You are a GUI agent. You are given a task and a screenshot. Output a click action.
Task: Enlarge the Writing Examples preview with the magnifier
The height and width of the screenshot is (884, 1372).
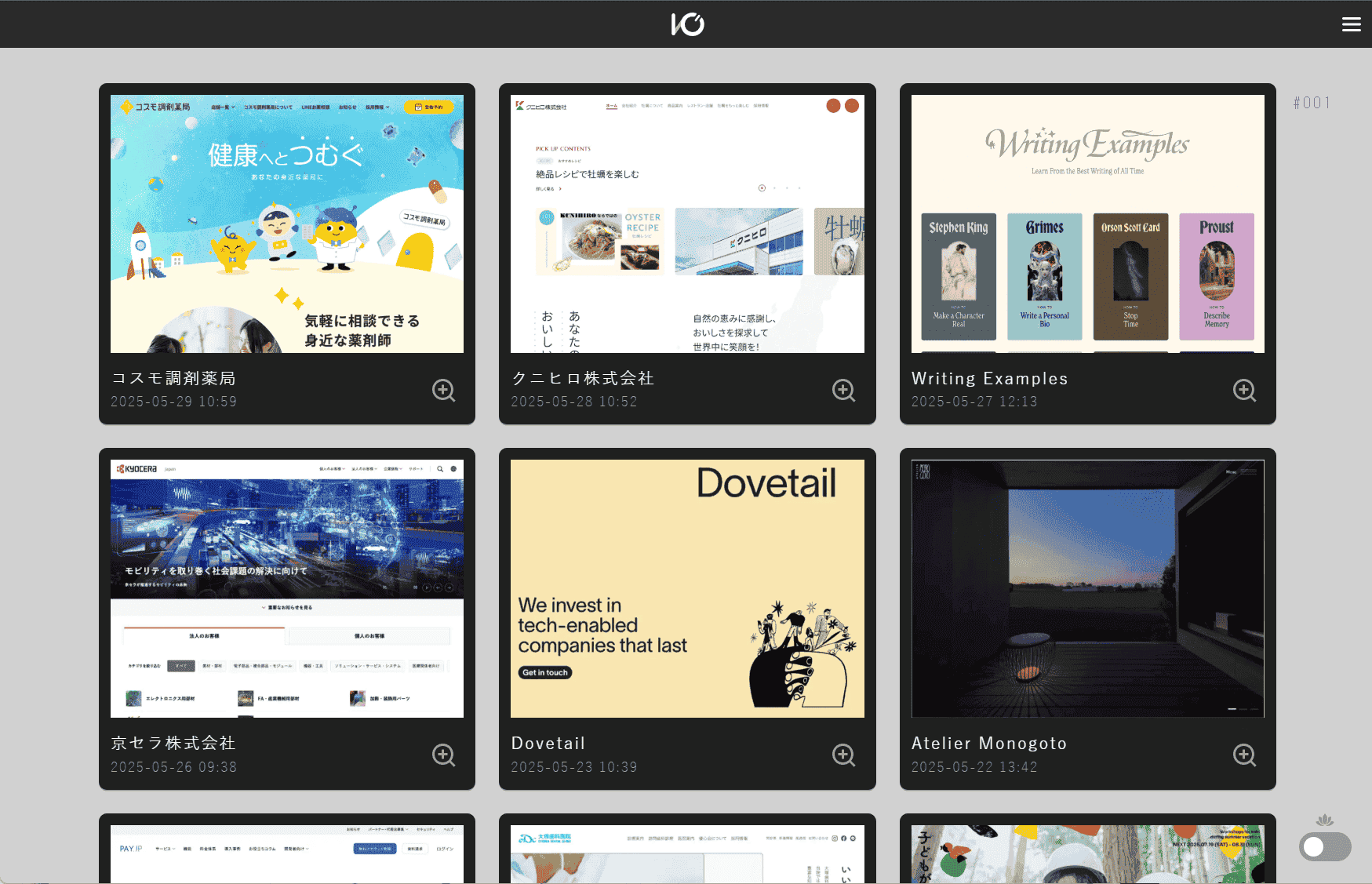click(1244, 390)
